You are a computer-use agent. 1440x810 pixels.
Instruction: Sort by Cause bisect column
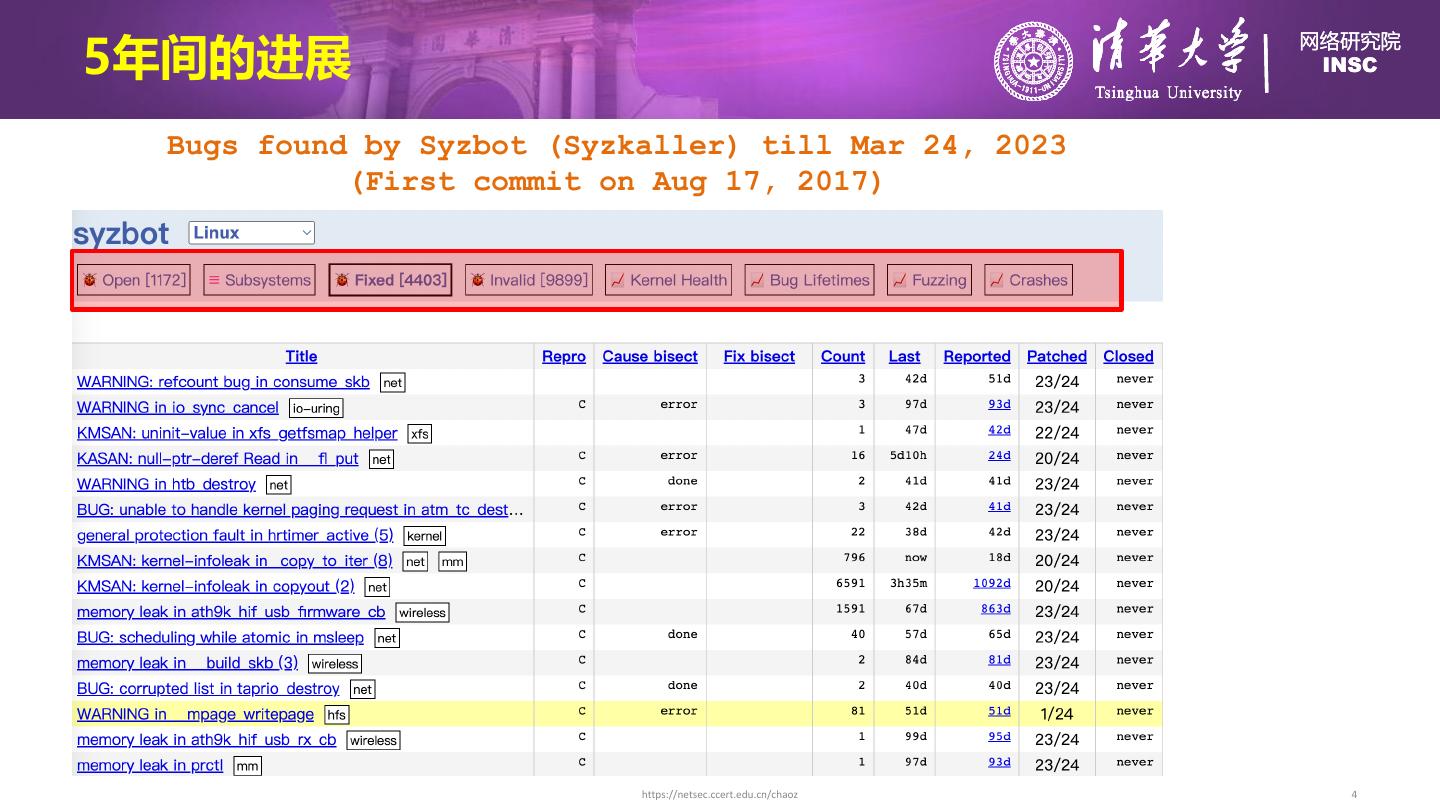(650, 357)
